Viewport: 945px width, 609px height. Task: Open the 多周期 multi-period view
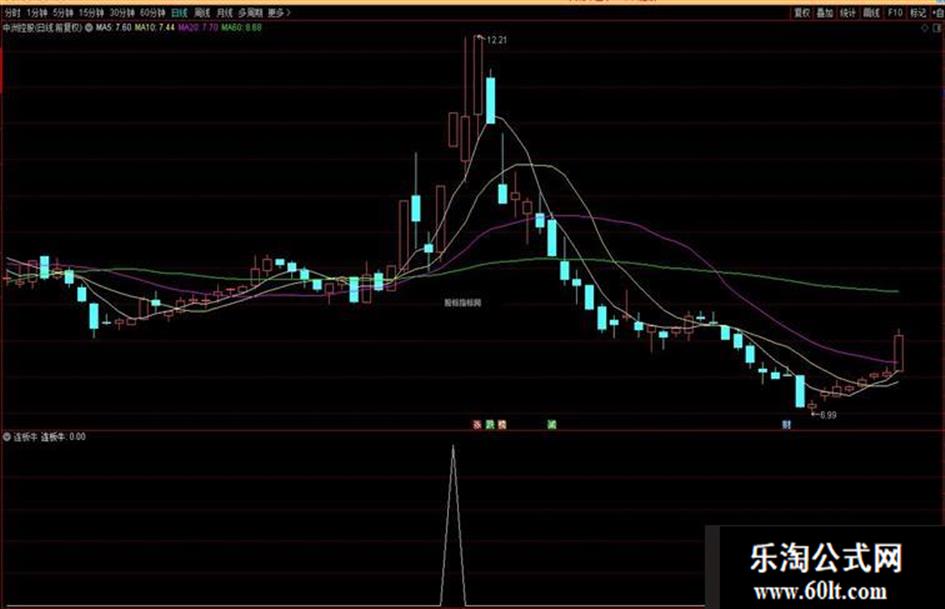[250, 13]
